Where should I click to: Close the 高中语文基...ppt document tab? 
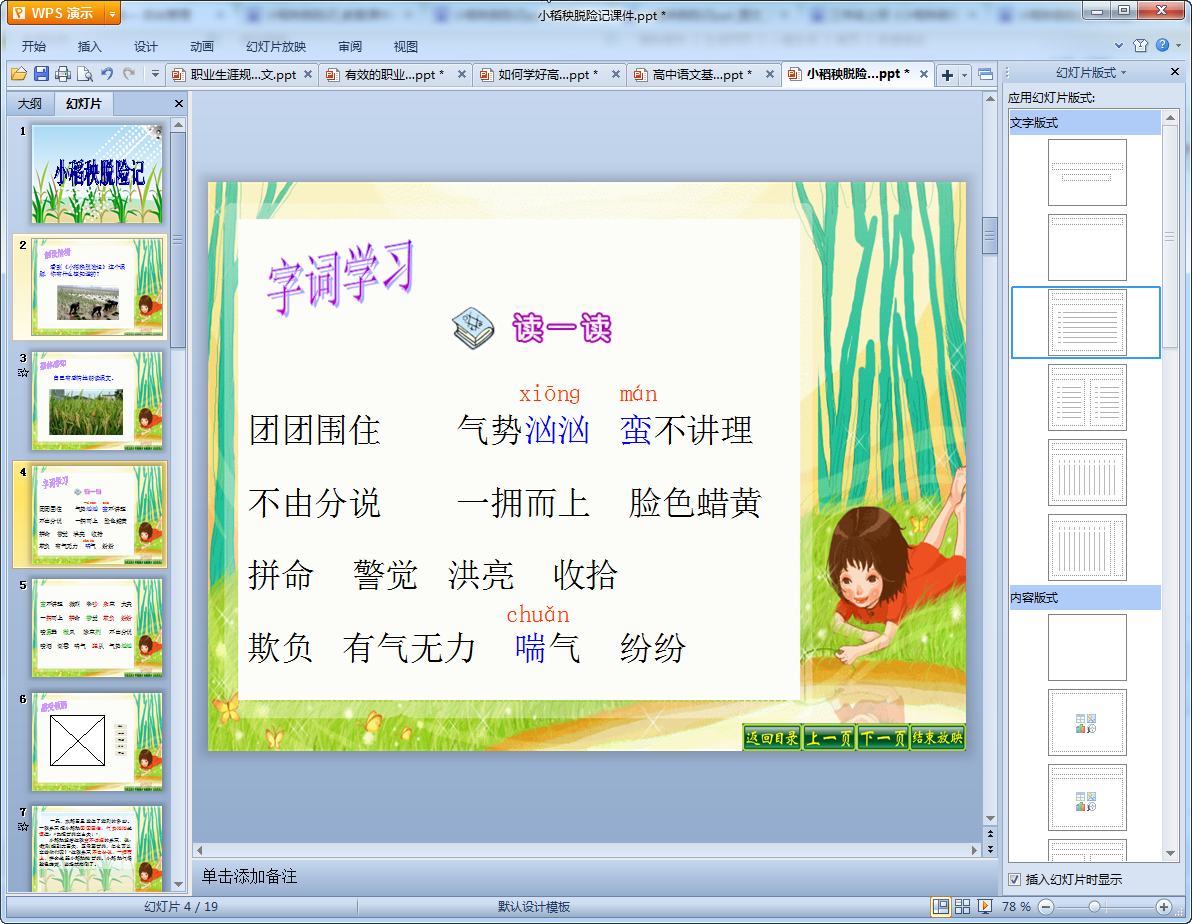[771, 75]
